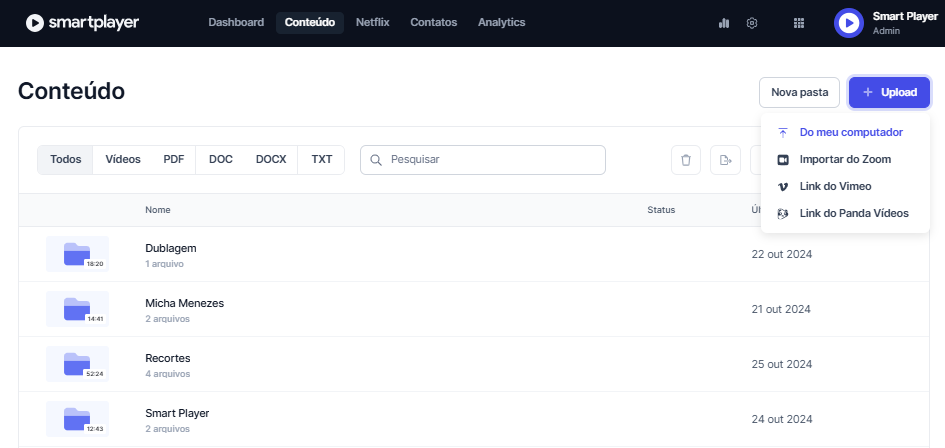Screen dimensions: 945x448
Task: Select the Todos filter tab
Action: [66, 160]
